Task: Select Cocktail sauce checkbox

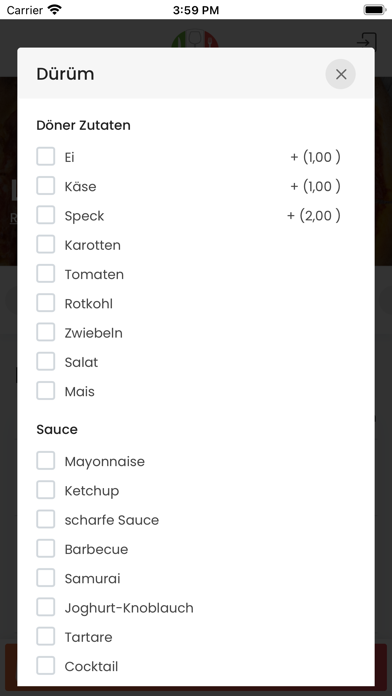Action: (x=45, y=666)
